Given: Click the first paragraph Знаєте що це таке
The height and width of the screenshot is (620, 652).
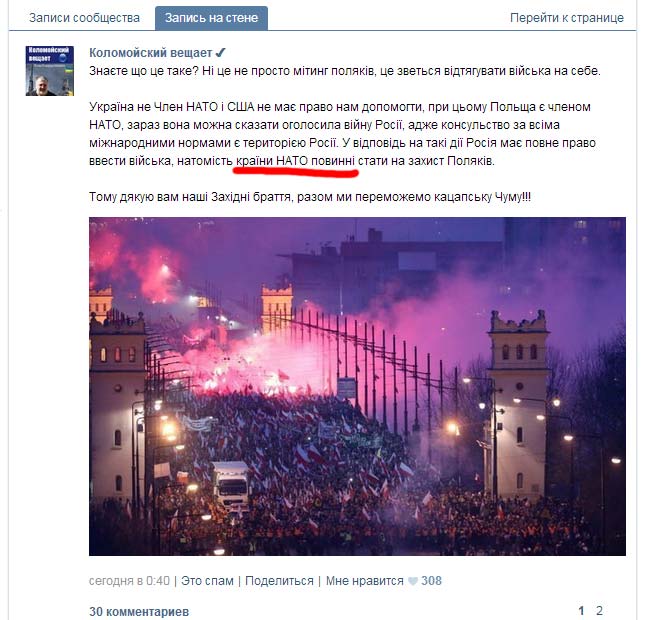Looking at the screenshot, I should click(345, 71).
